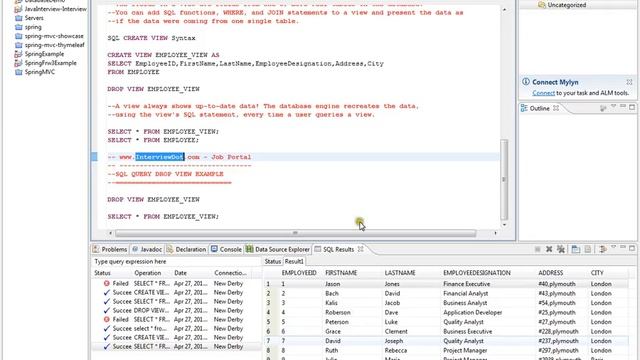This screenshot has width=640, height=360.
Task: Click the Date history column header
Action: point(180,273)
